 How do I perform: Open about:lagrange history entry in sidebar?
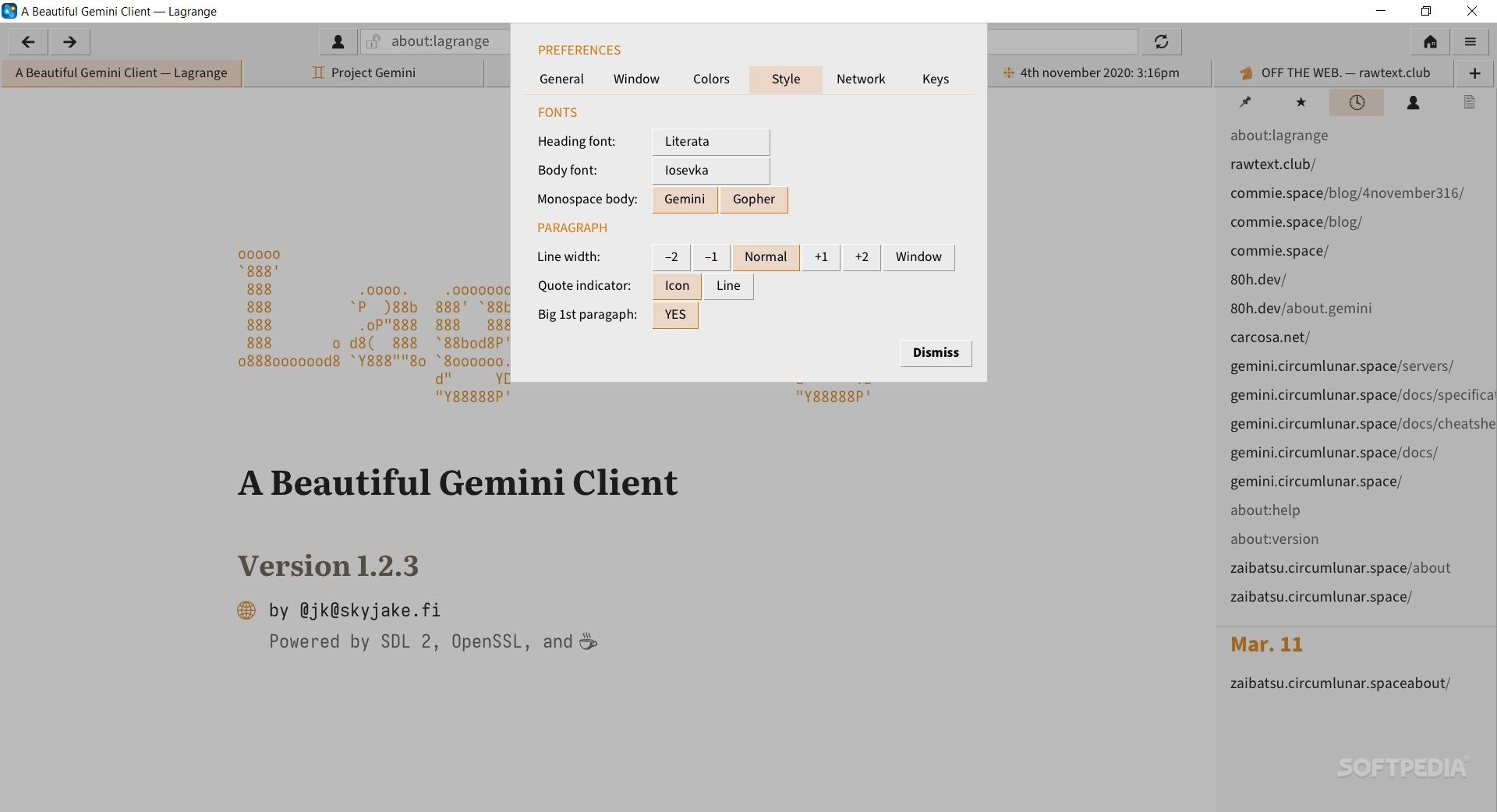[1355, 136]
